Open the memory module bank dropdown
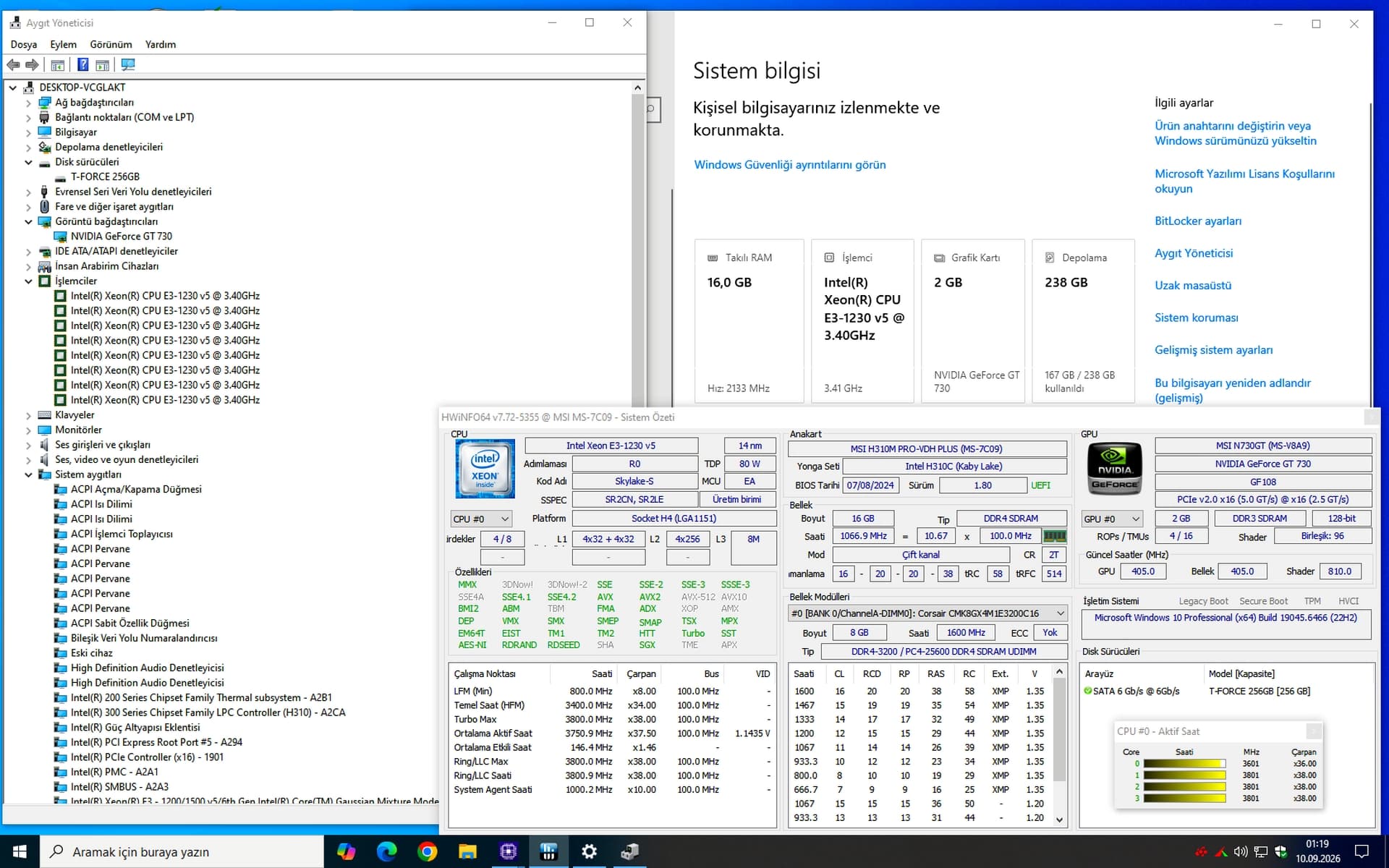 click(927, 613)
